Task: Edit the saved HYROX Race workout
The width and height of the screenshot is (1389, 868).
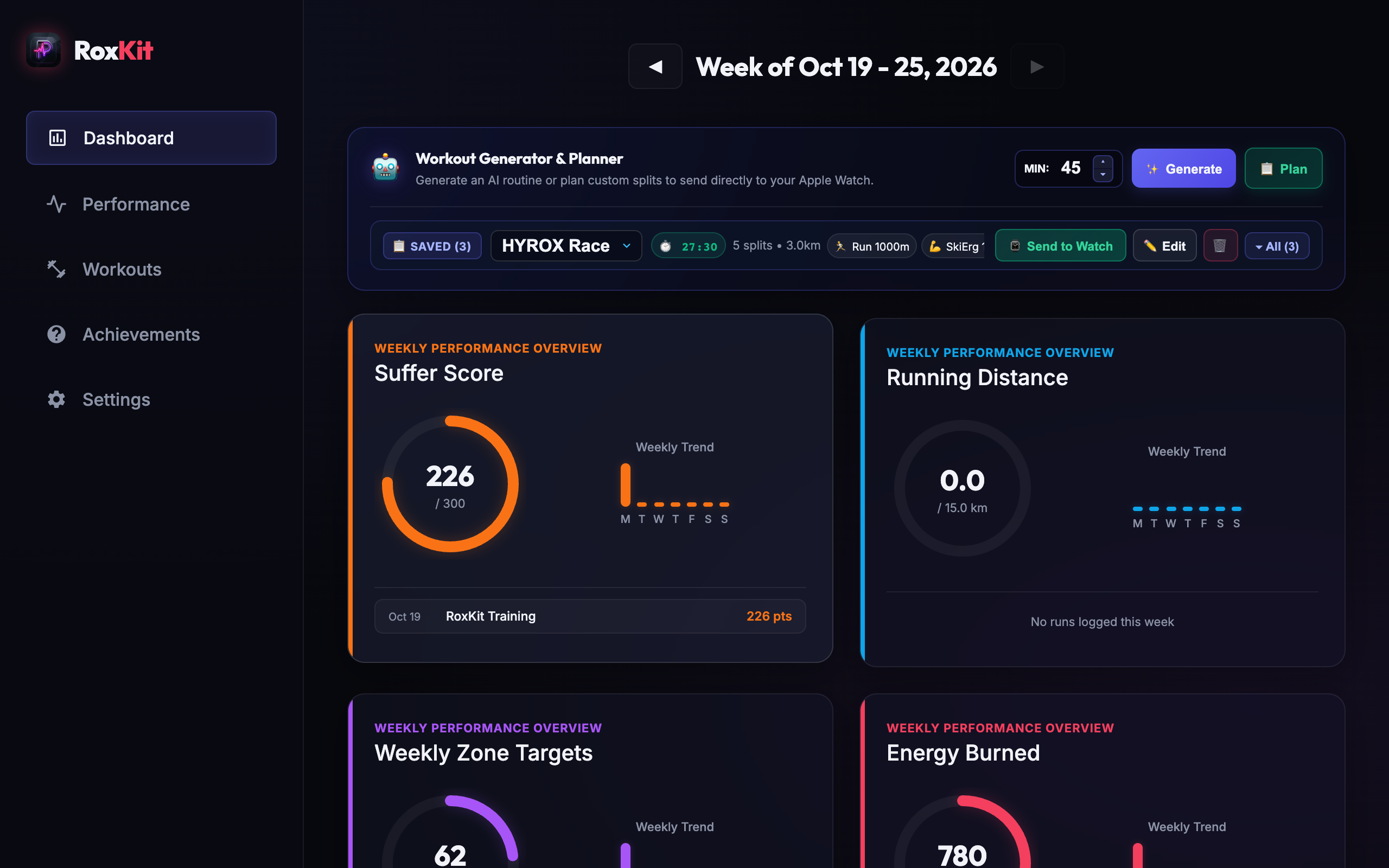Action: click(1164, 246)
